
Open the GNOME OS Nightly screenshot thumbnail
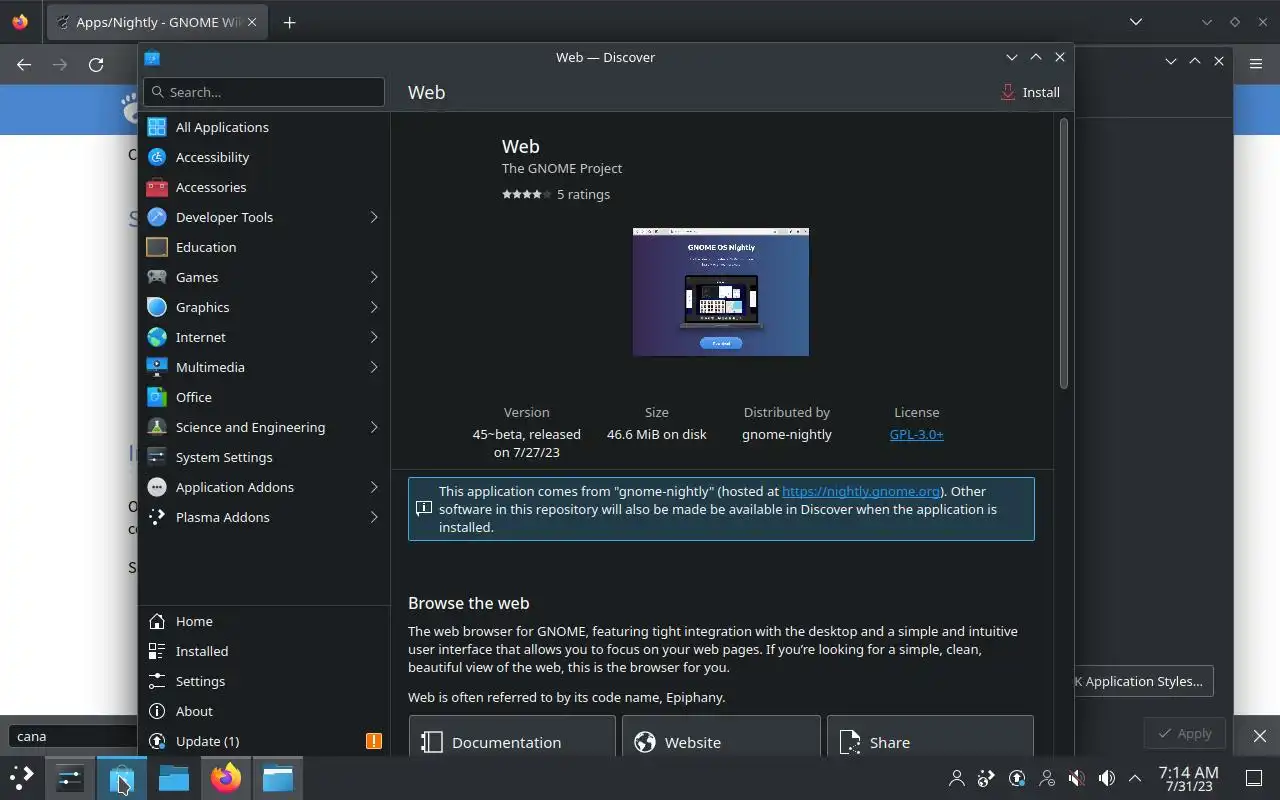(721, 292)
